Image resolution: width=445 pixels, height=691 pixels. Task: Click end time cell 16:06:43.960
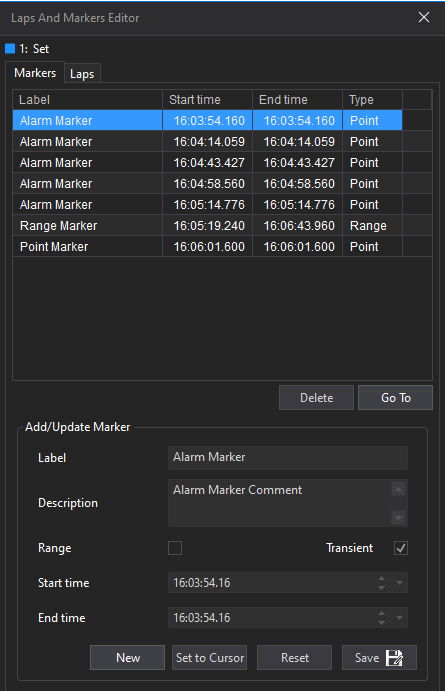[297, 226]
